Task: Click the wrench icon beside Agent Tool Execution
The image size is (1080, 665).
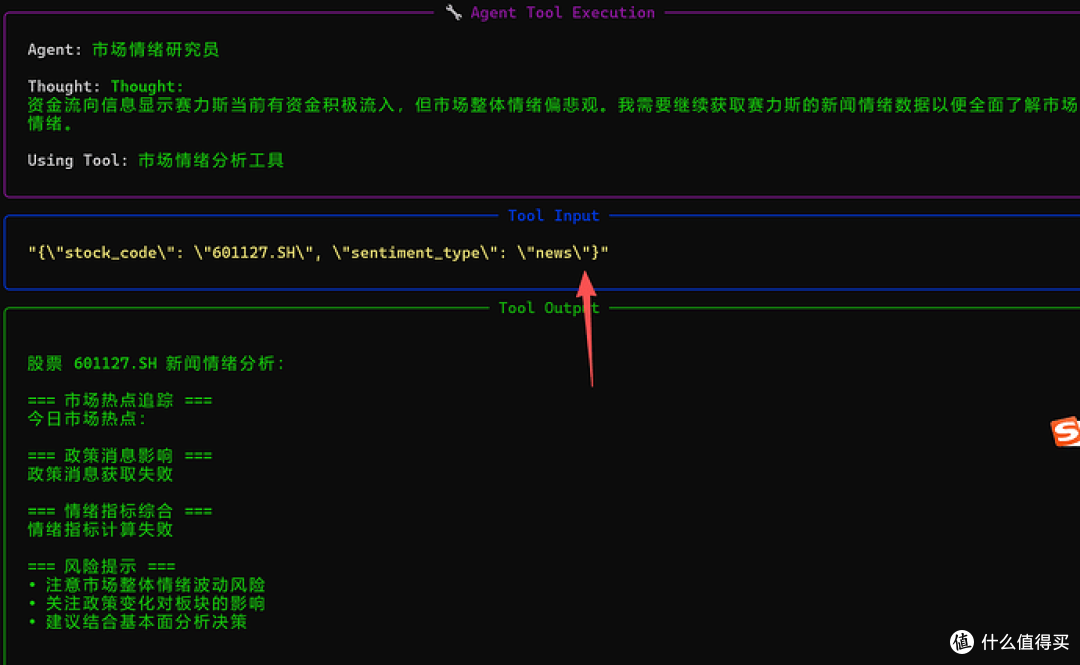Action: coord(453,12)
